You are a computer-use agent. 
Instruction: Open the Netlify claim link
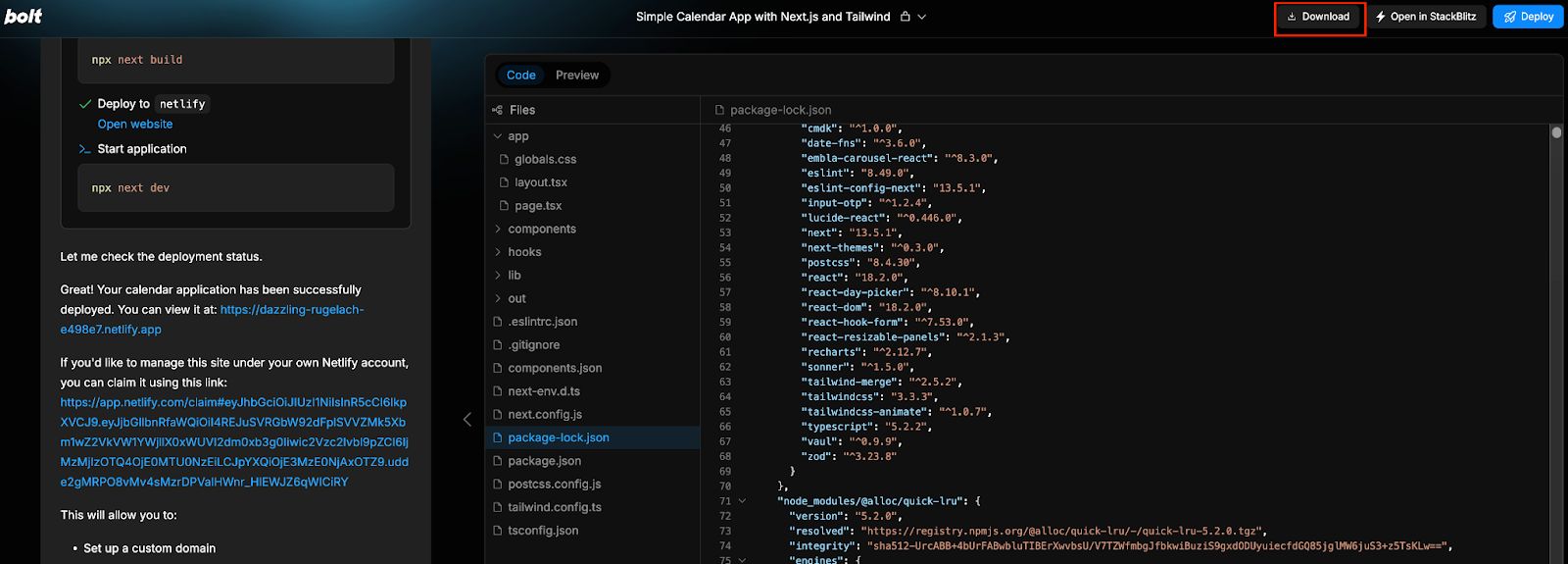pyautogui.click(x=234, y=442)
